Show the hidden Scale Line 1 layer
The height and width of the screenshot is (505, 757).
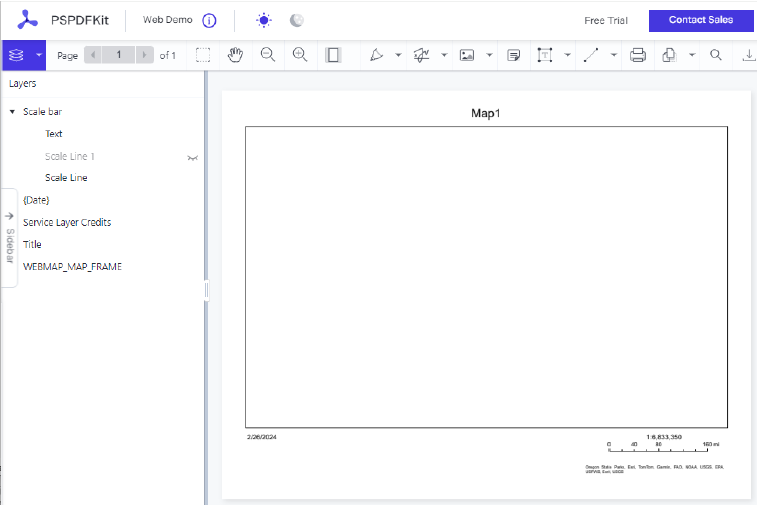[193, 157]
